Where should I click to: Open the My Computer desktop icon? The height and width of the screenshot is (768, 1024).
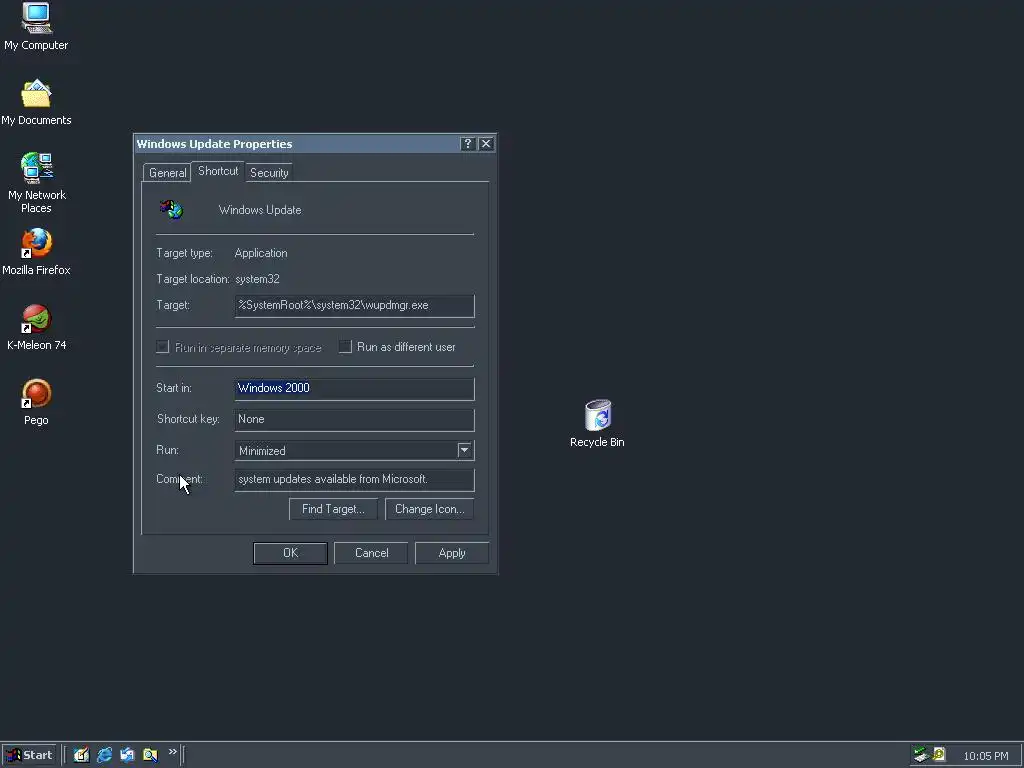36,26
